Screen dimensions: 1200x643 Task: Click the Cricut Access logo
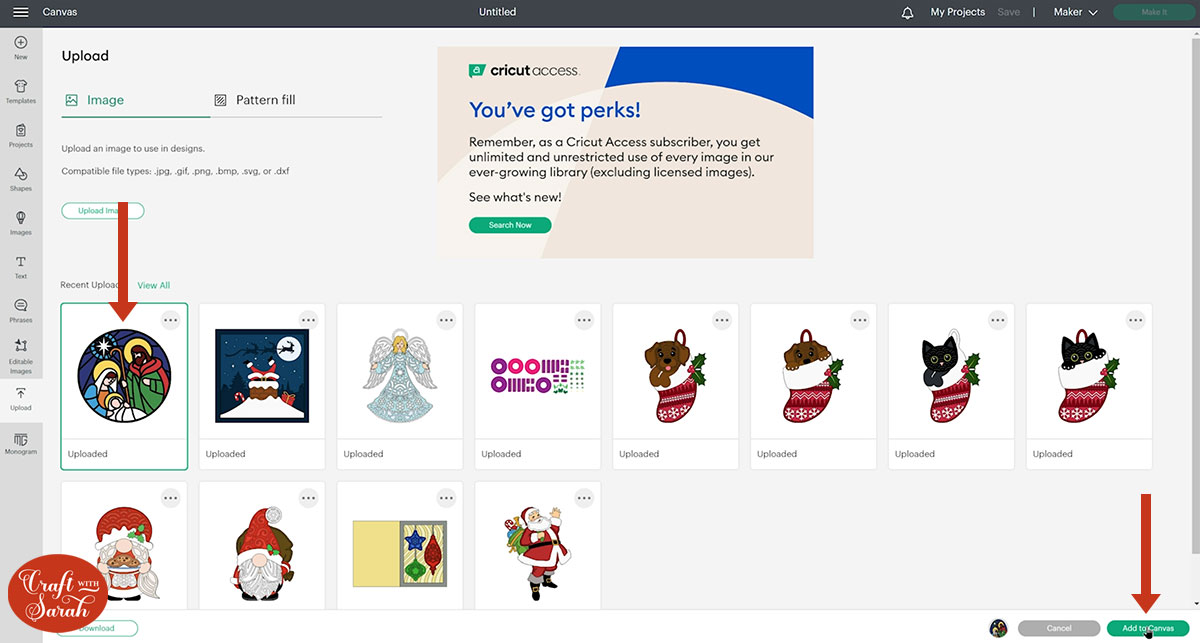tap(524, 71)
